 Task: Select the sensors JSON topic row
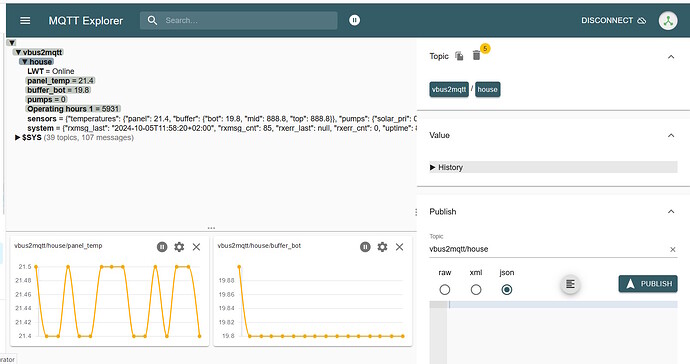click(x=221, y=119)
